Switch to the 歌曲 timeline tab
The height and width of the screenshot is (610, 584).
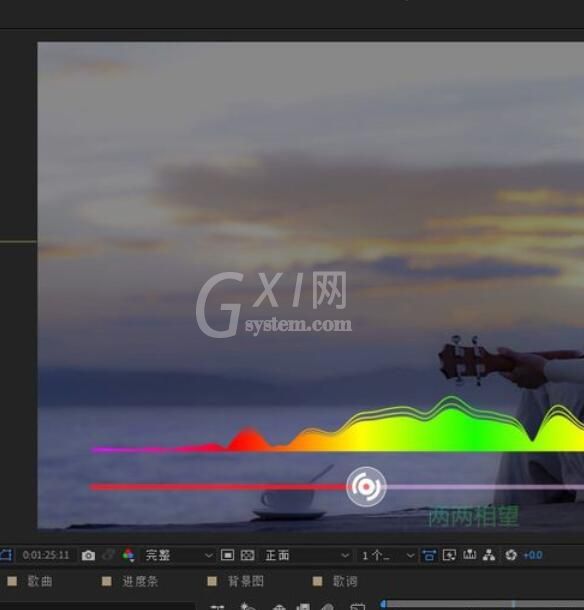pyautogui.click(x=40, y=582)
